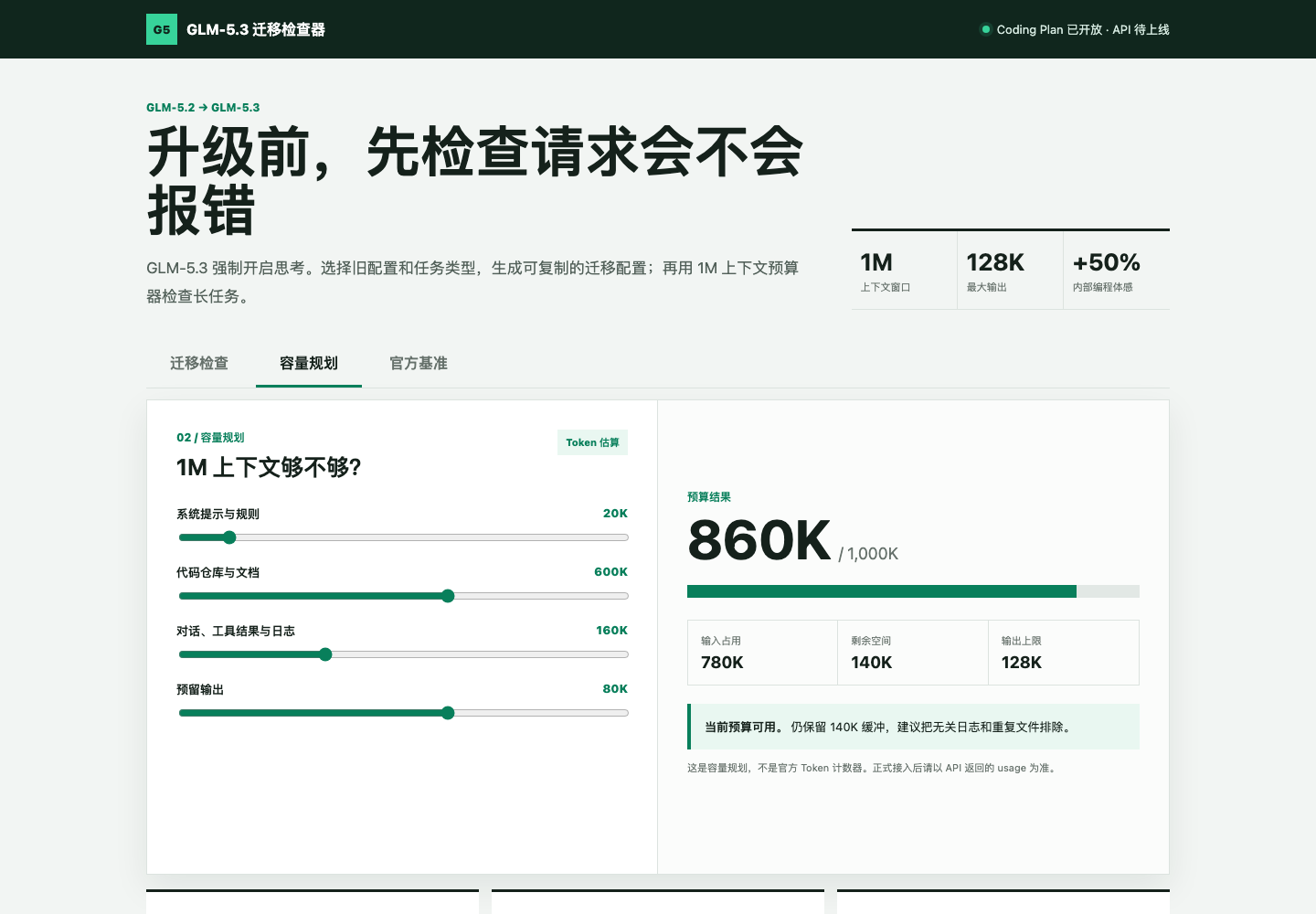
Task: Click the 80K value for 预留输出
Action: click(615, 689)
